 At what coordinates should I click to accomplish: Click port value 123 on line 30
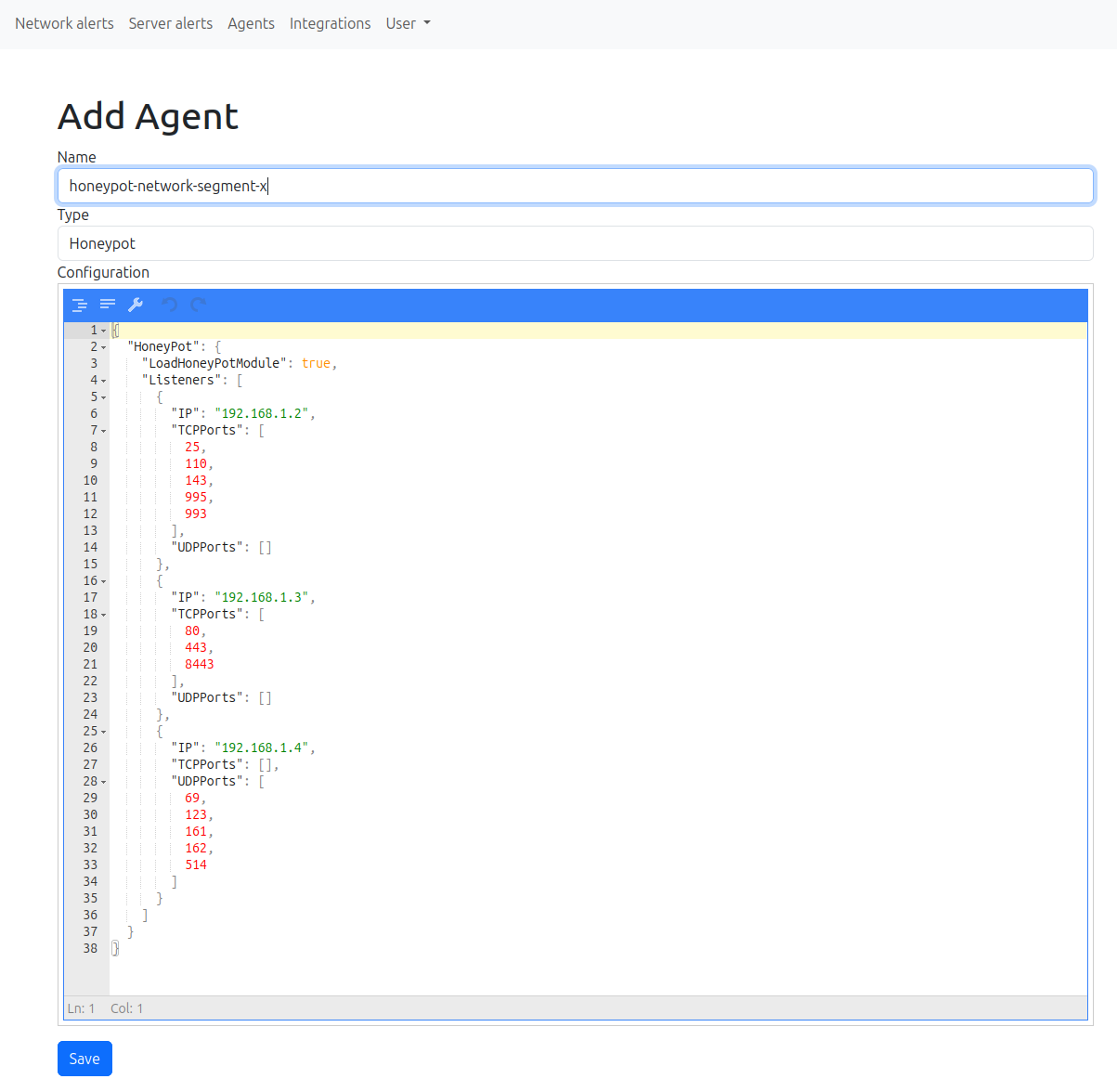pyautogui.click(x=196, y=814)
